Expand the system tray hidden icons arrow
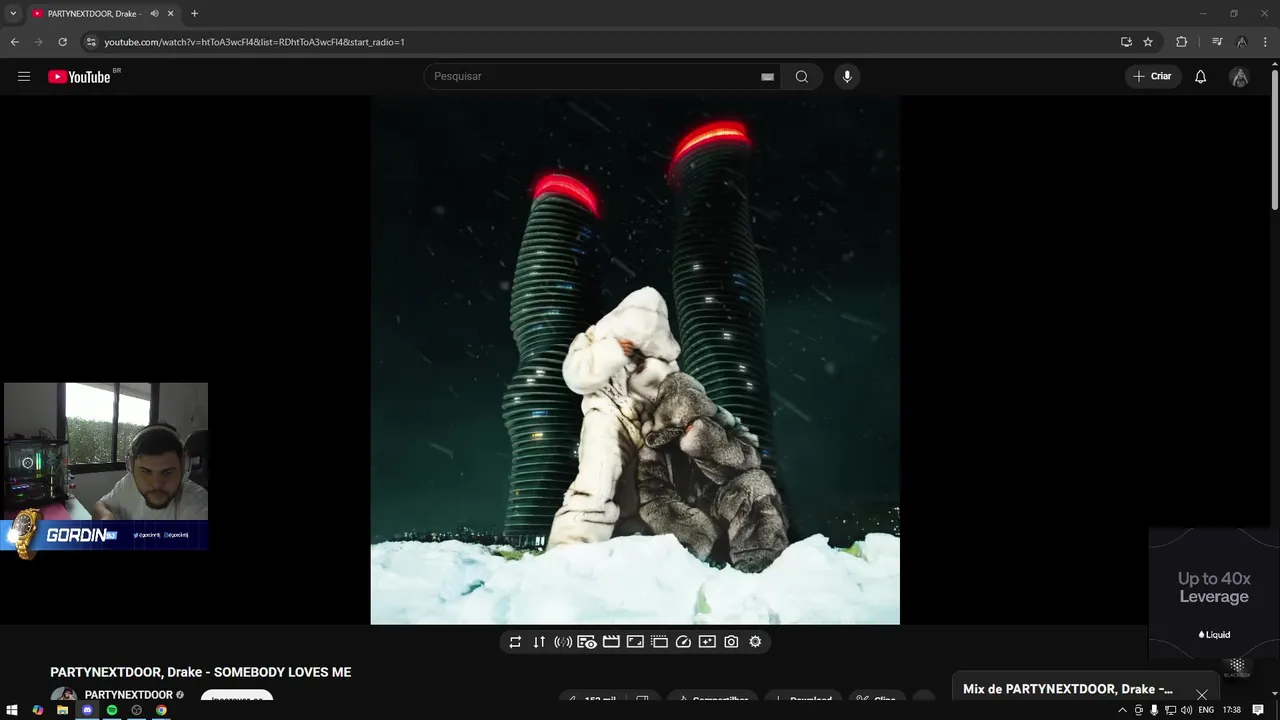The width and height of the screenshot is (1280, 720). pos(1122,710)
